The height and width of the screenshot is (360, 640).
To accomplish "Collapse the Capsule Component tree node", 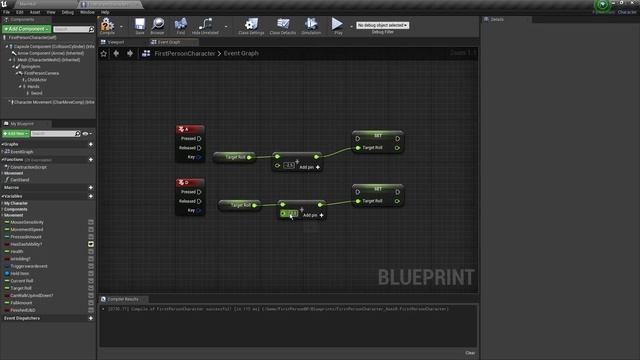I will click(7, 47).
